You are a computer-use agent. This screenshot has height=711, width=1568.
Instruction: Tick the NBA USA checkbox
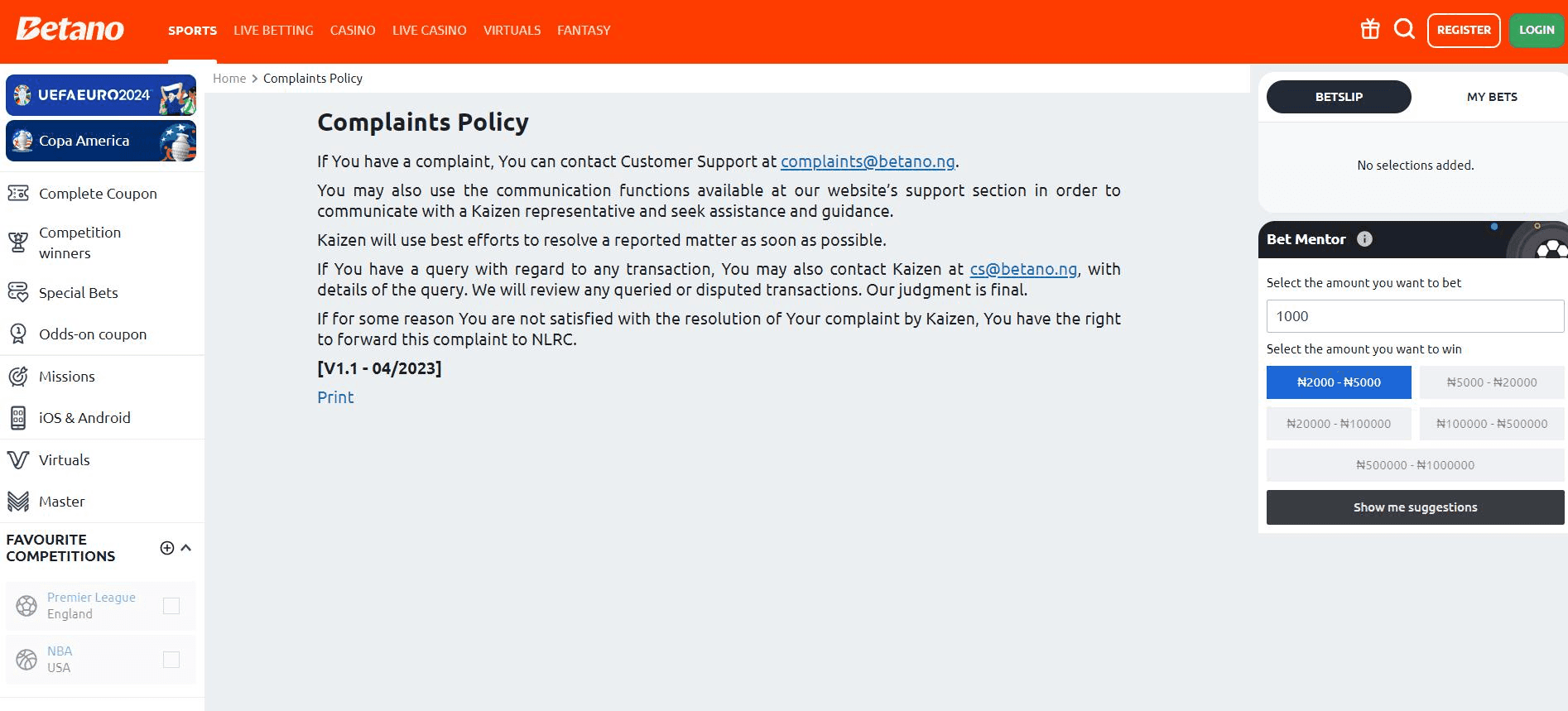click(x=171, y=660)
